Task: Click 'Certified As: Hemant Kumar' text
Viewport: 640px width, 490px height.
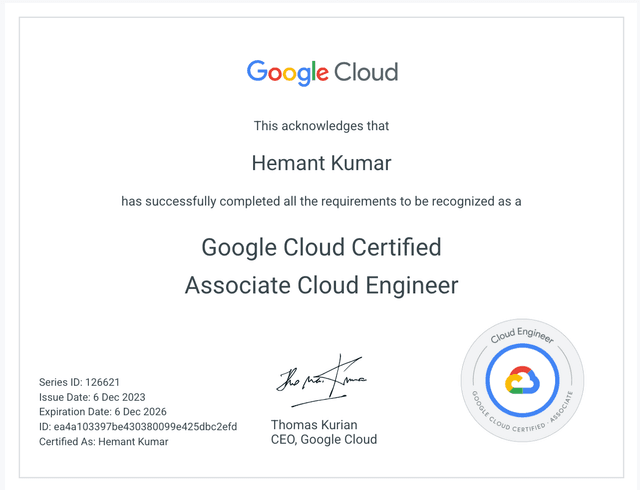Action: coord(103,441)
